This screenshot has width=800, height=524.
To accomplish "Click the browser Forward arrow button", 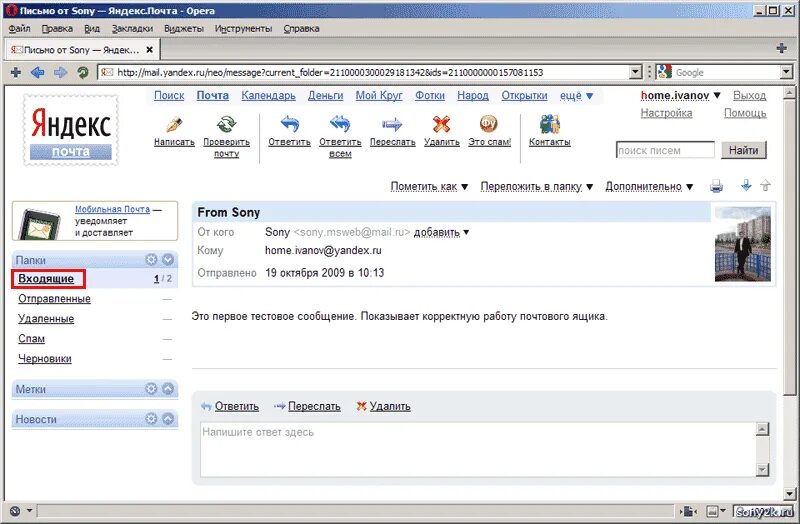I will [60, 72].
